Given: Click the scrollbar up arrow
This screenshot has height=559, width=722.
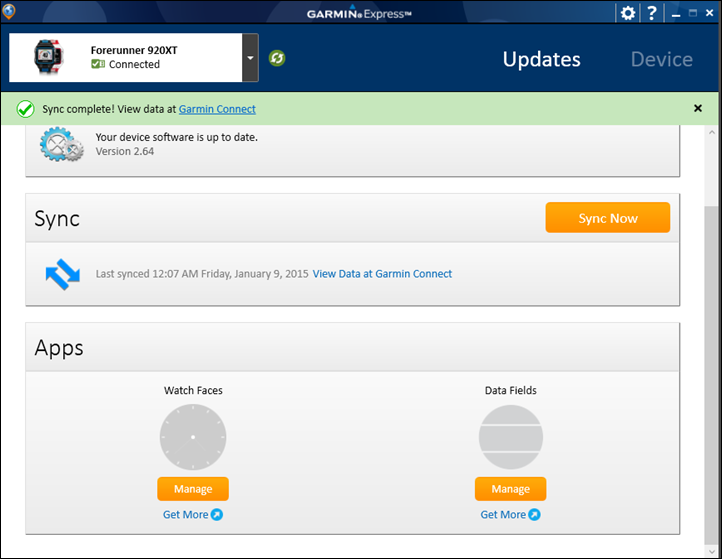Looking at the screenshot, I should [x=712, y=133].
